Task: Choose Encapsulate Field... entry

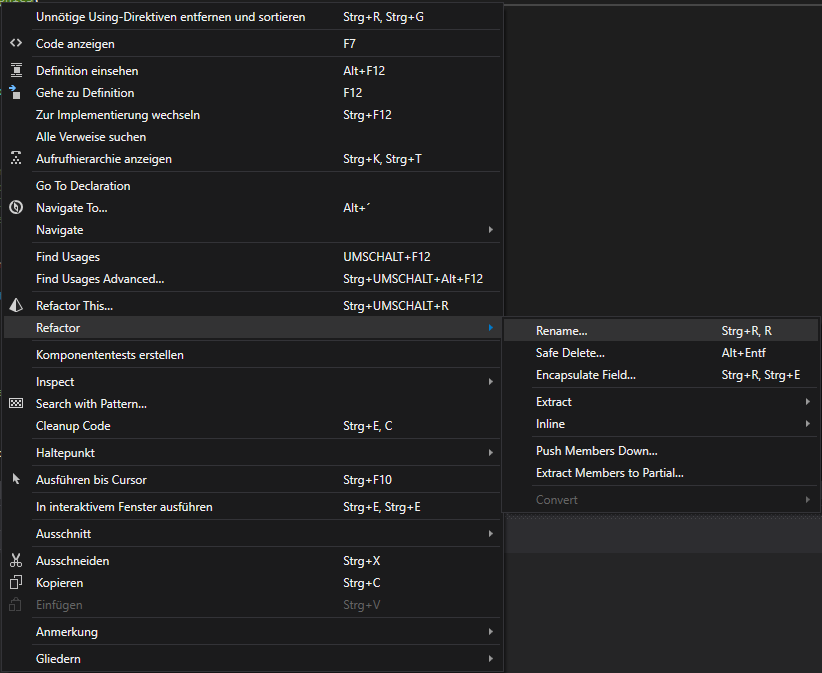Action: [x=586, y=375]
